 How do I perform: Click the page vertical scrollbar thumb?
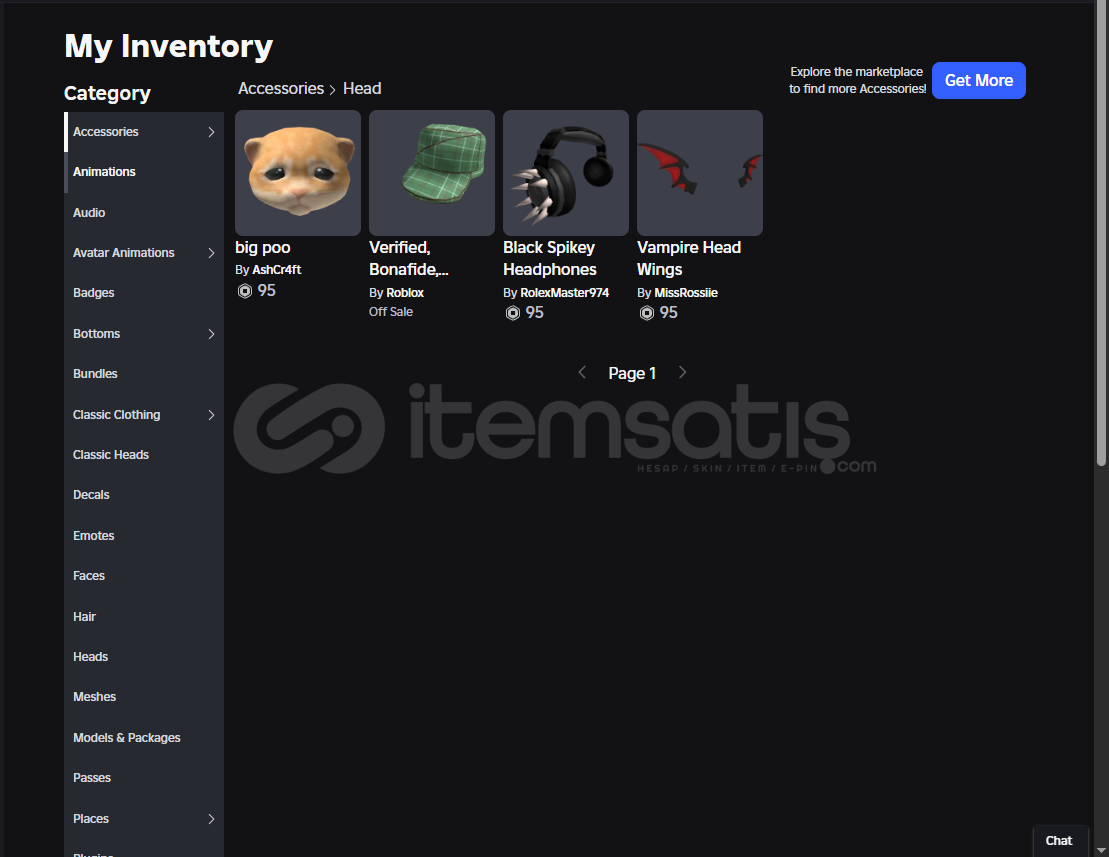tap(1101, 233)
